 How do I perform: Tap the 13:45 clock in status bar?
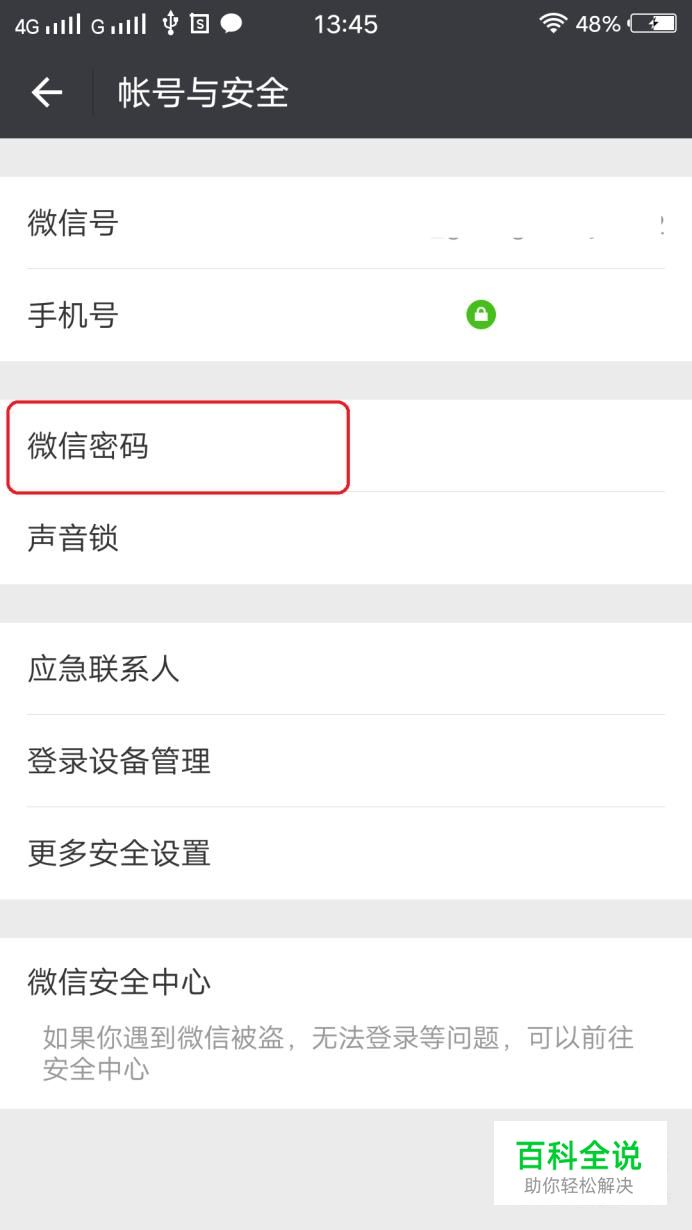coord(346,24)
